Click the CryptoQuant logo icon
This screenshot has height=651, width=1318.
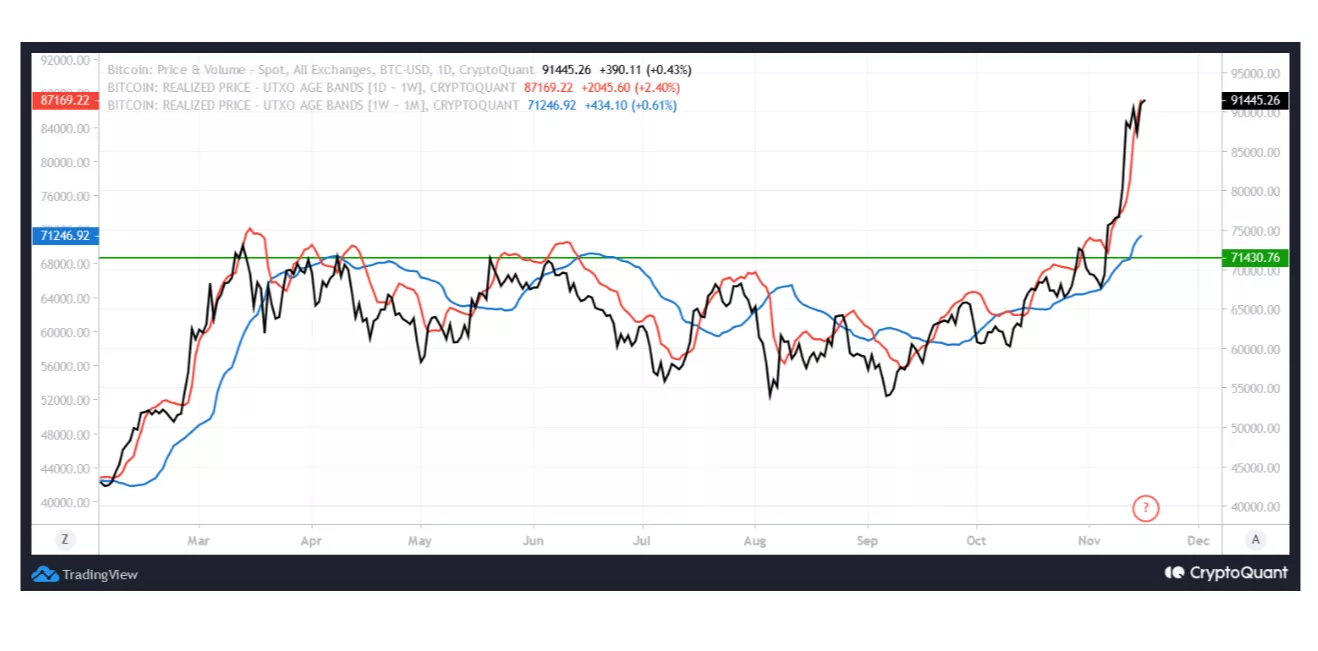[1175, 573]
